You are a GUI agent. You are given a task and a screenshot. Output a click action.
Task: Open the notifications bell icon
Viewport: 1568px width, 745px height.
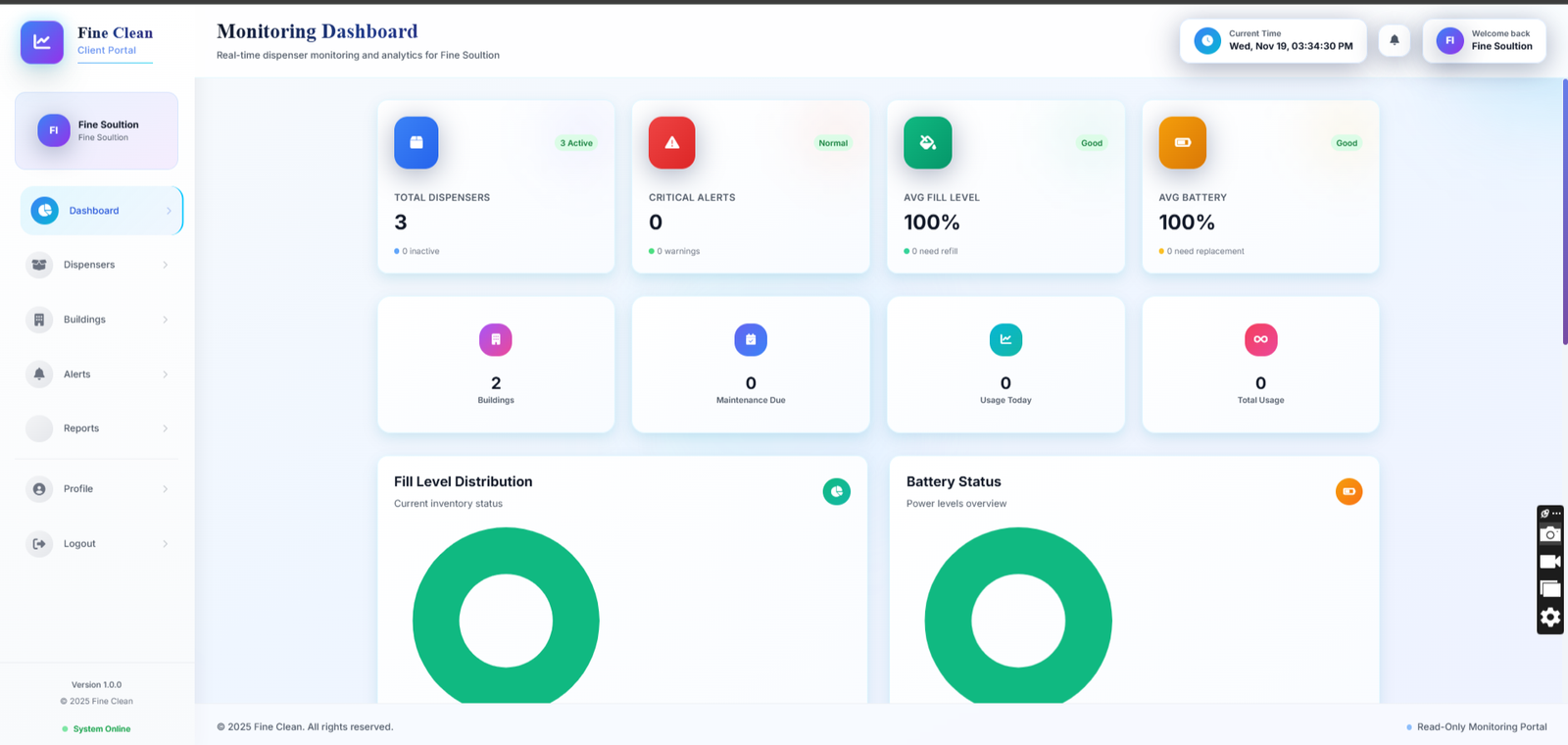(x=1395, y=40)
